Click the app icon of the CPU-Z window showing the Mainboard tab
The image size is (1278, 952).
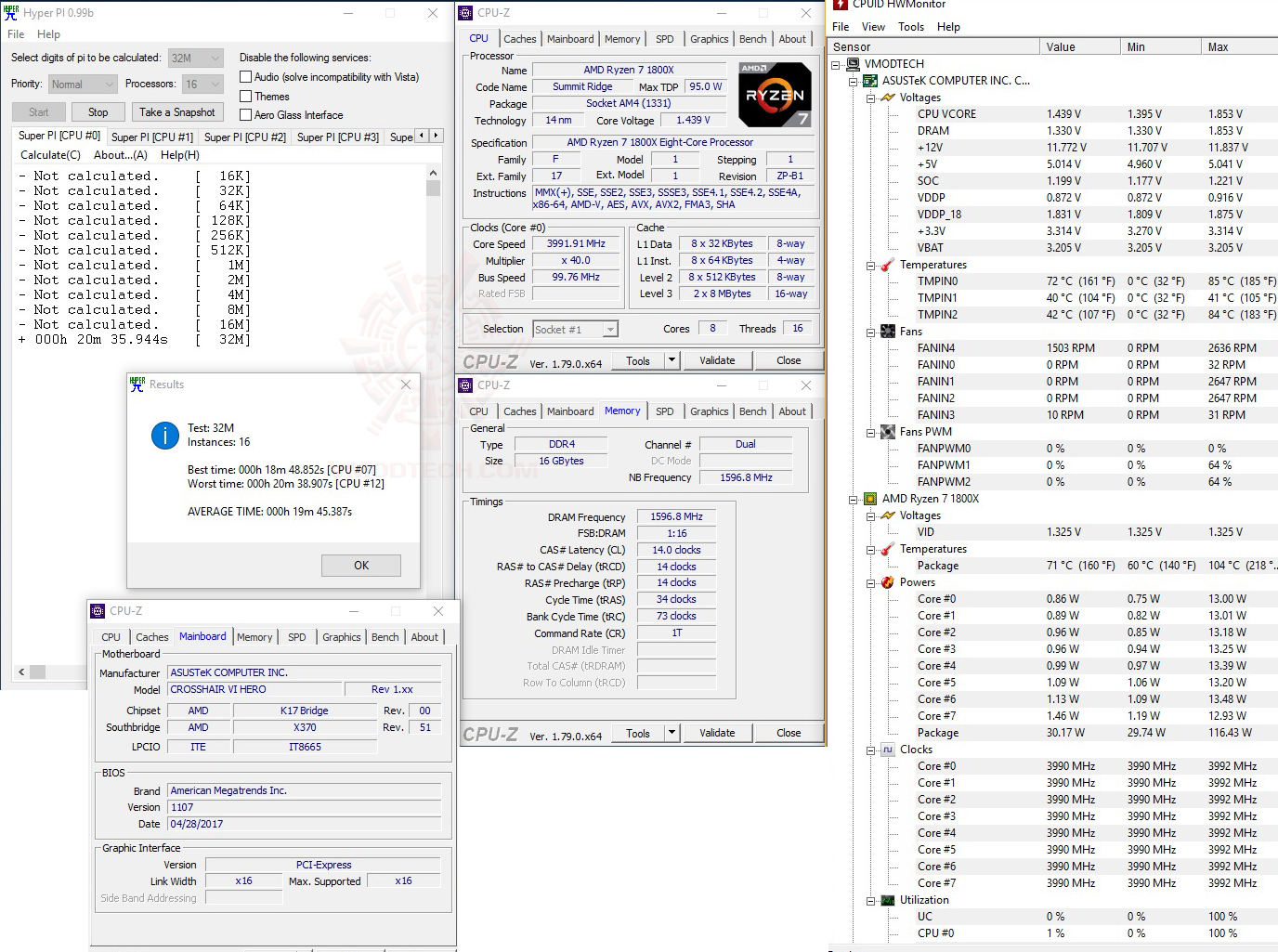[x=98, y=611]
